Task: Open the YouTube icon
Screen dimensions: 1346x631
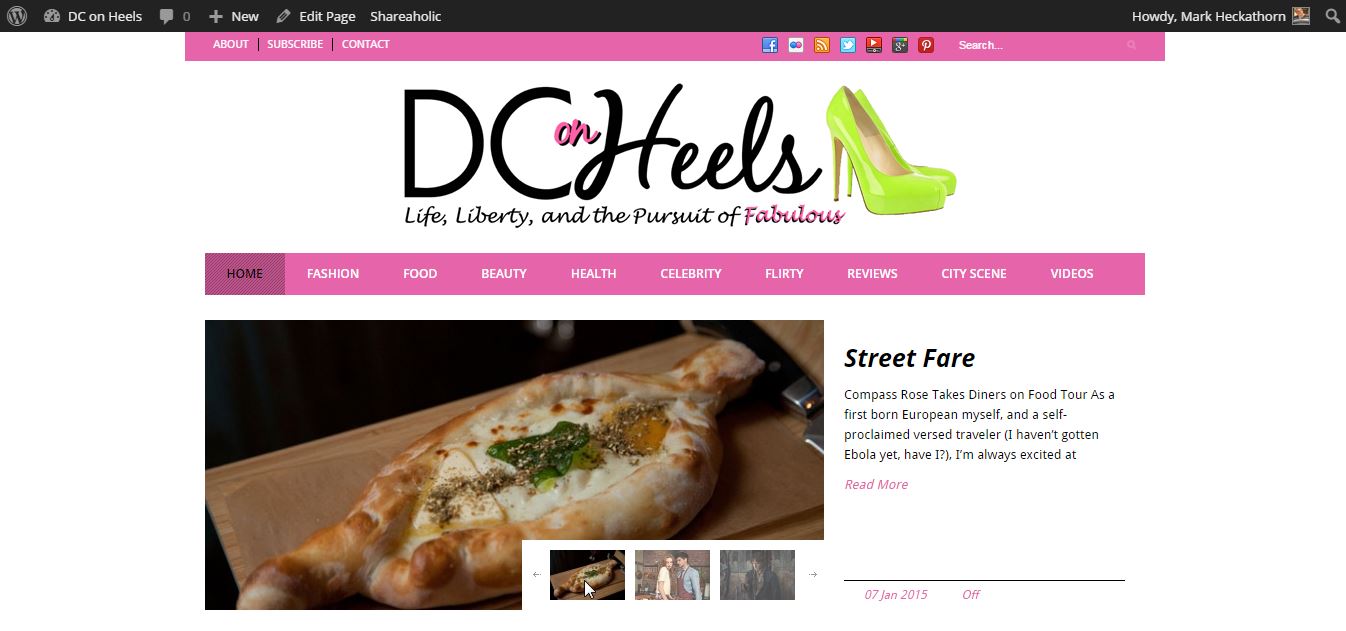Action: click(874, 45)
